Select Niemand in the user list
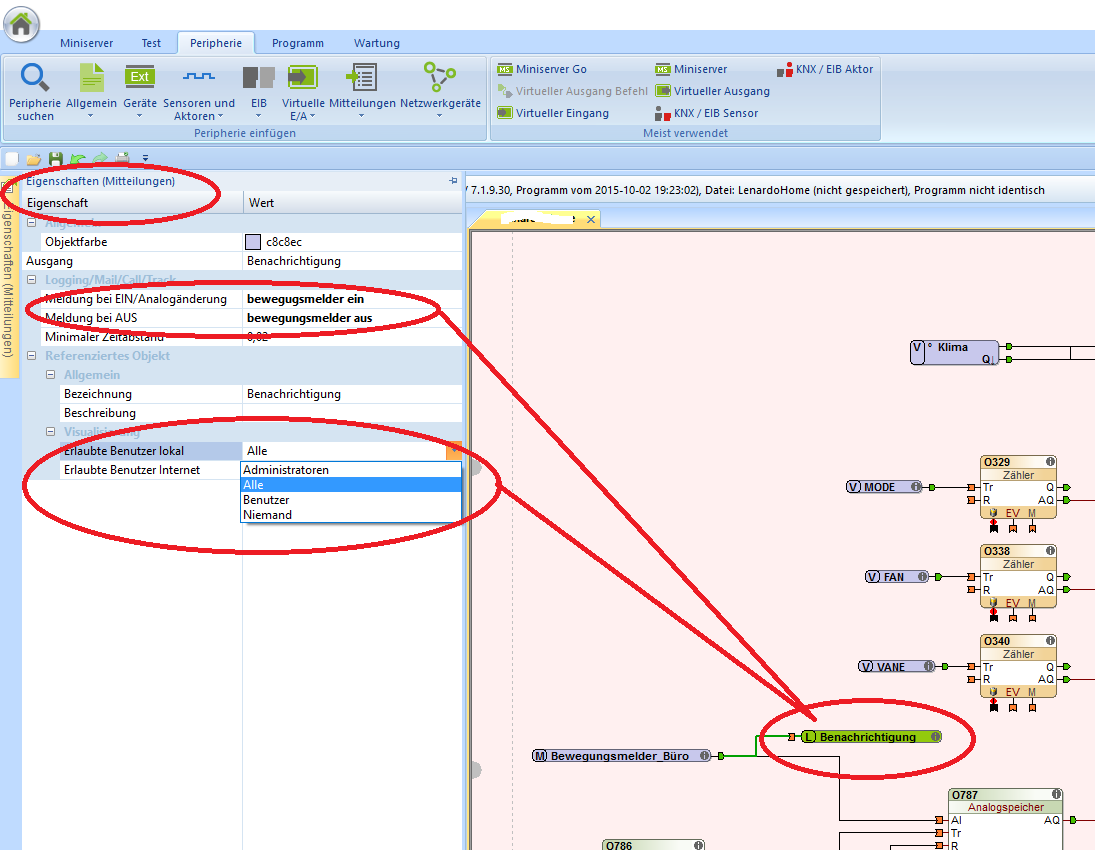This screenshot has height=850, width=1095. point(267,515)
